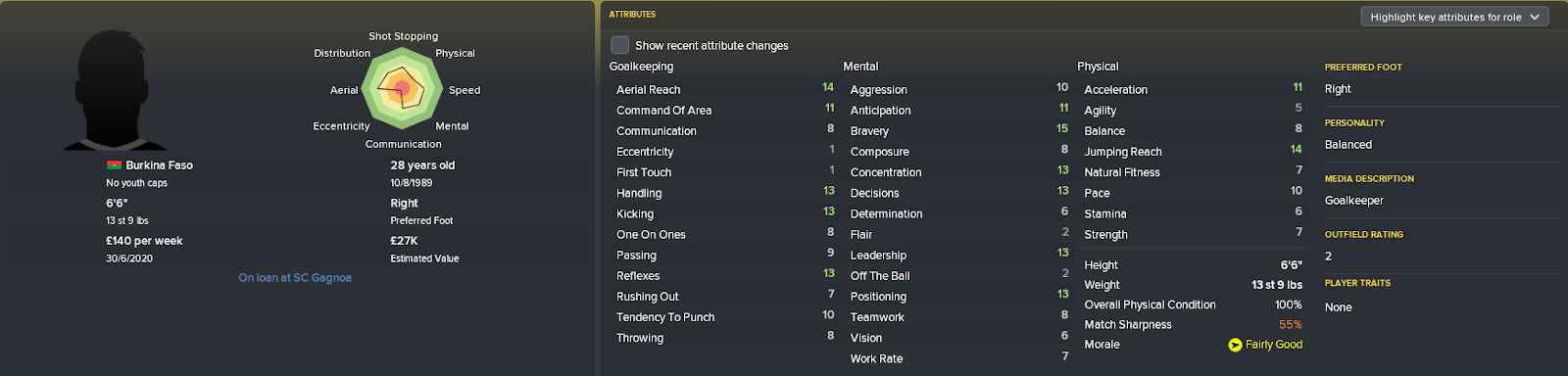Click the Fairly Good morale text
1568x376 pixels.
coord(1274,345)
